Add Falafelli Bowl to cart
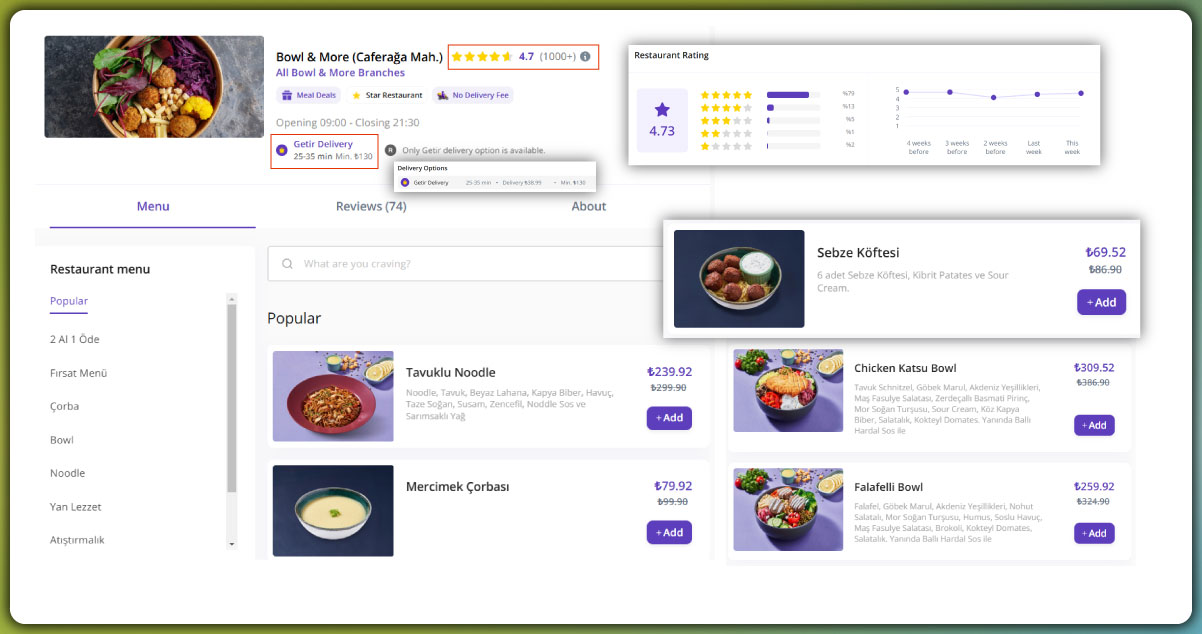The height and width of the screenshot is (634, 1202). coord(1094,533)
